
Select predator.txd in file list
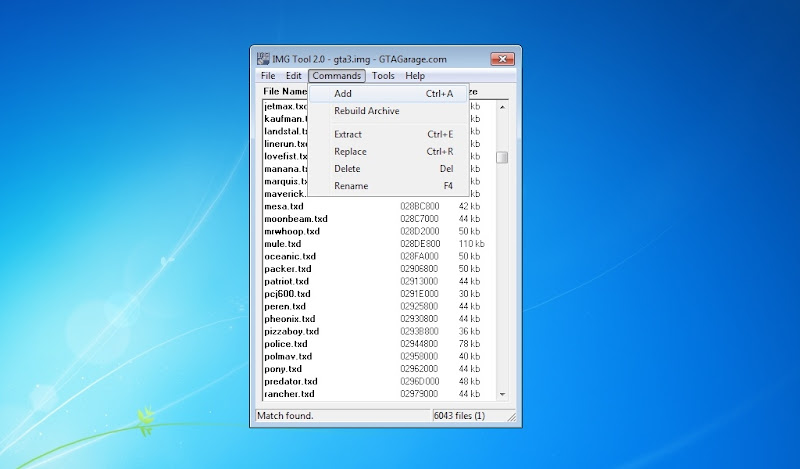point(291,382)
